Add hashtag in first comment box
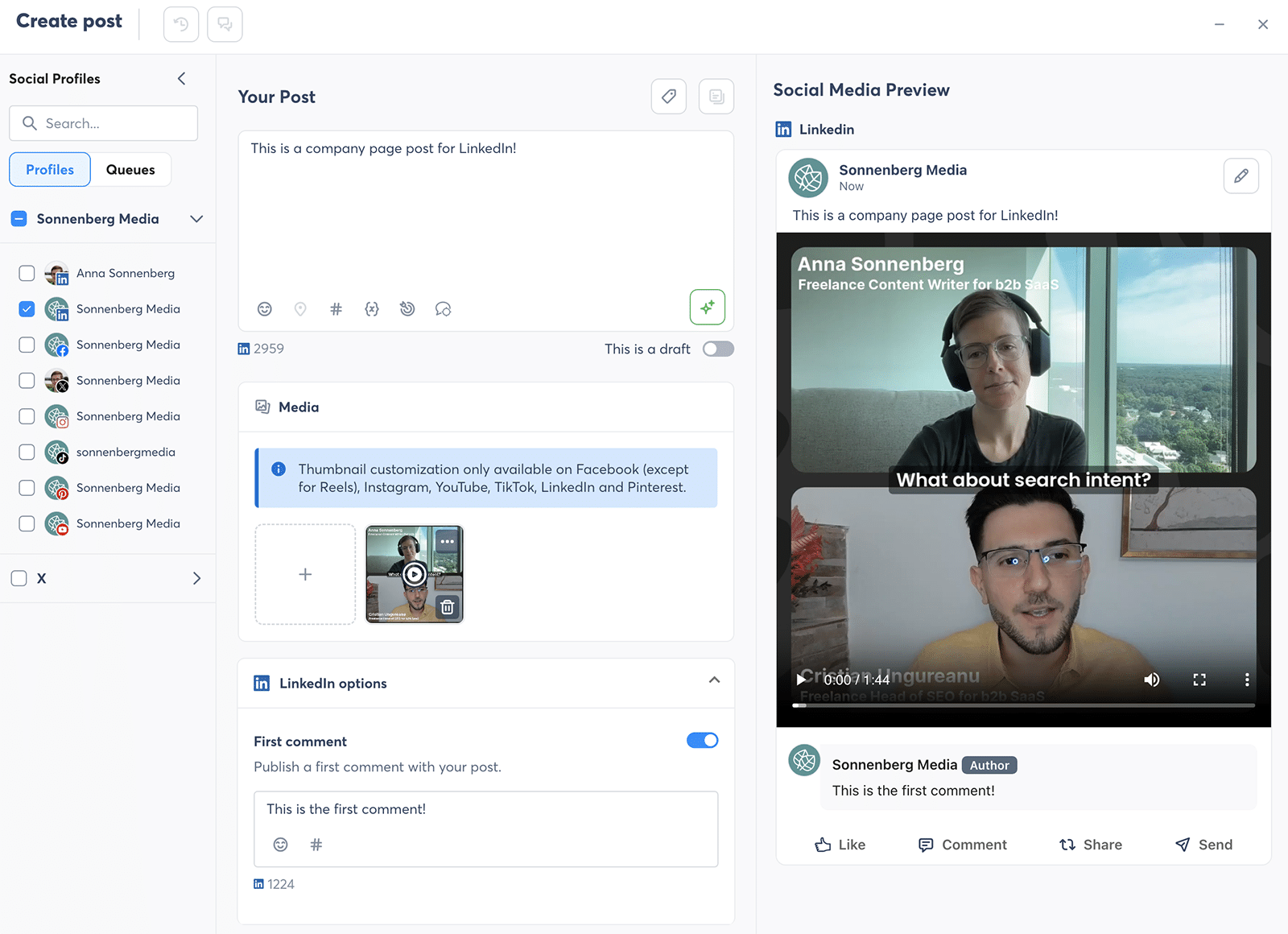Screen dimensions: 1288x934 click(x=316, y=845)
